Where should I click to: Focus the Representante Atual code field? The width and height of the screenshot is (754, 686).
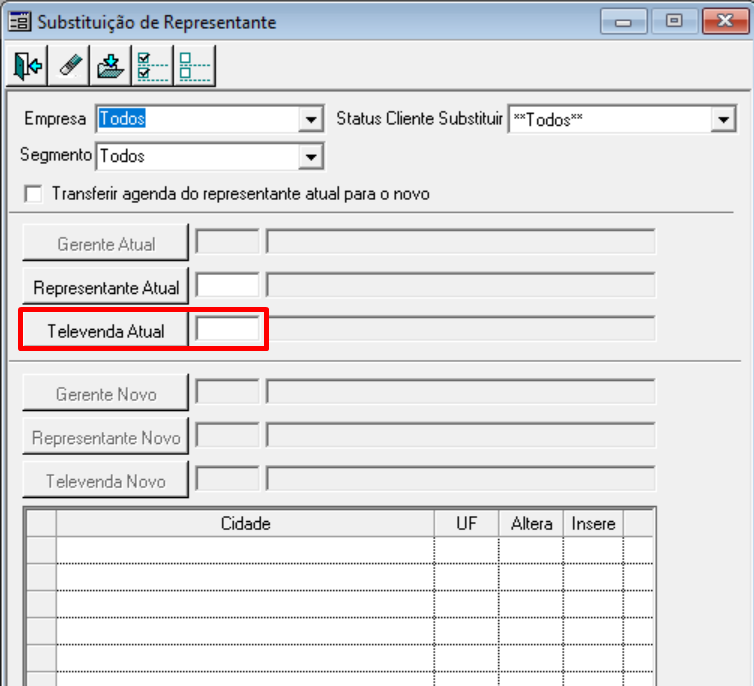tap(227, 285)
